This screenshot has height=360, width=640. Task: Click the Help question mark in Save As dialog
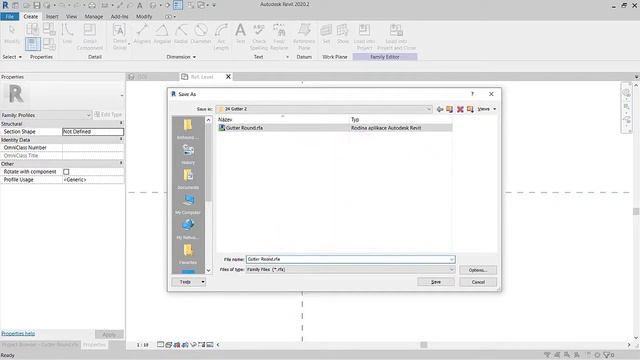pyautogui.click(x=472, y=94)
